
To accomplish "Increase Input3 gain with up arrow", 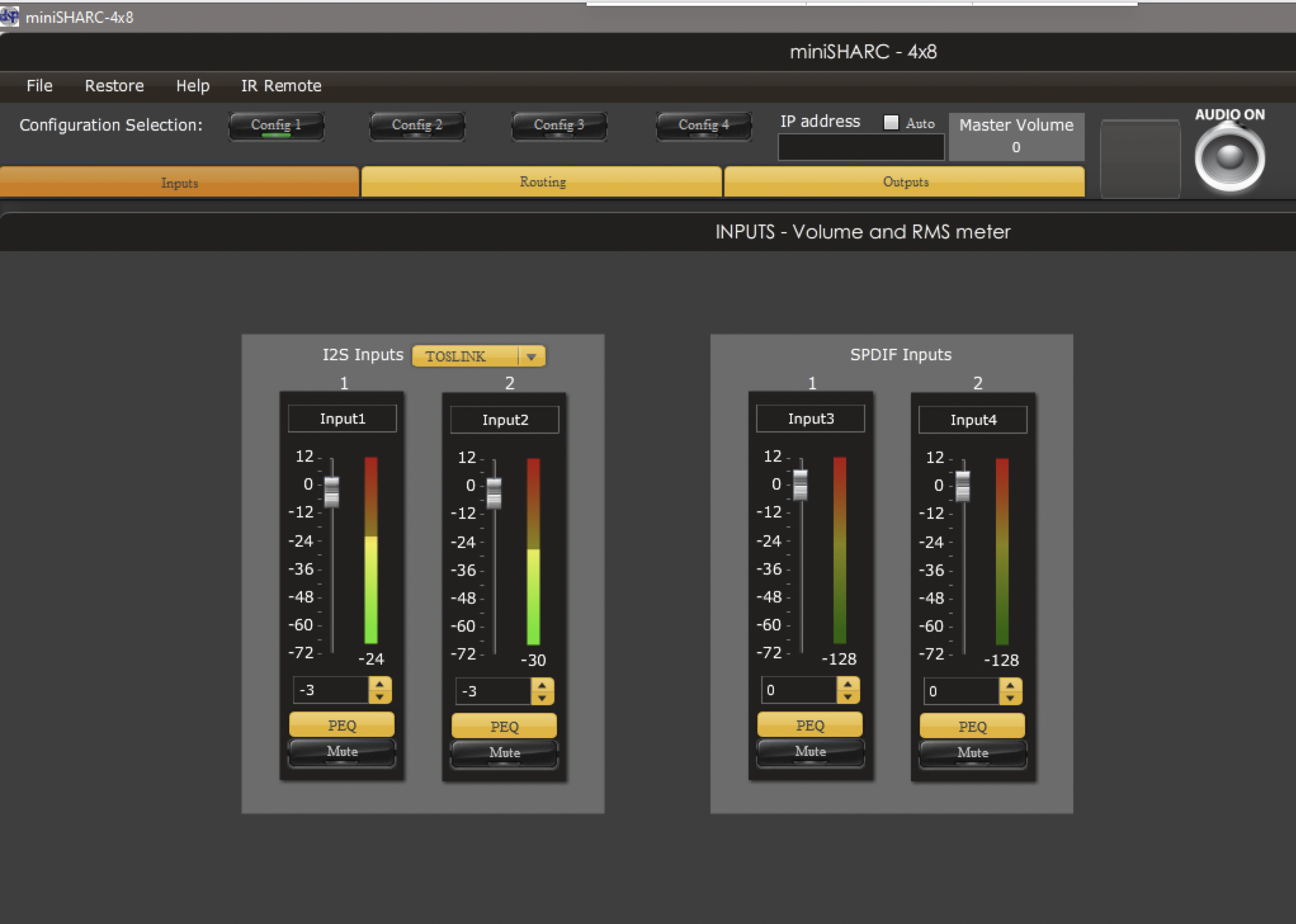I will point(848,684).
